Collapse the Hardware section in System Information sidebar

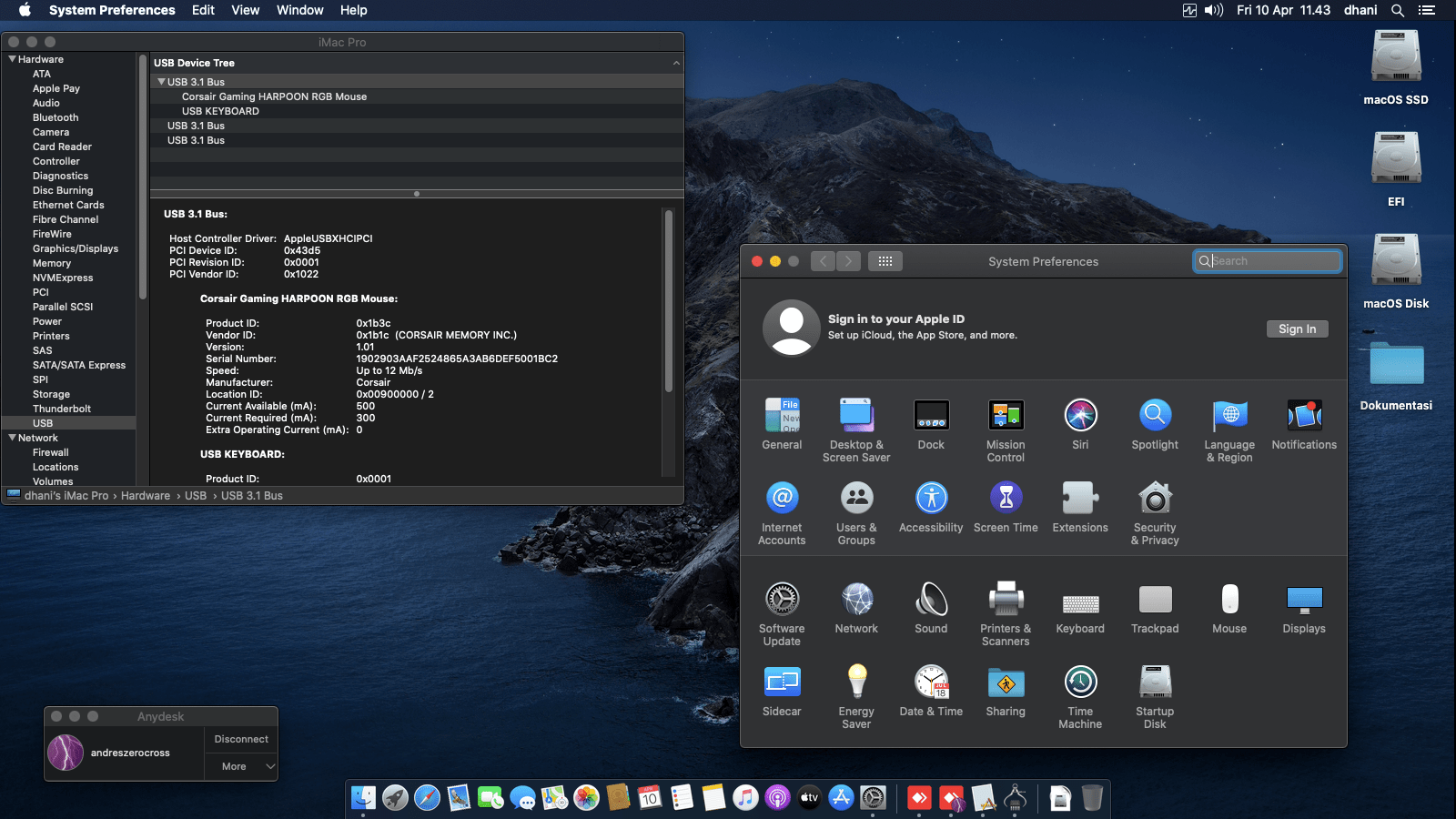pyautogui.click(x=12, y=59)
